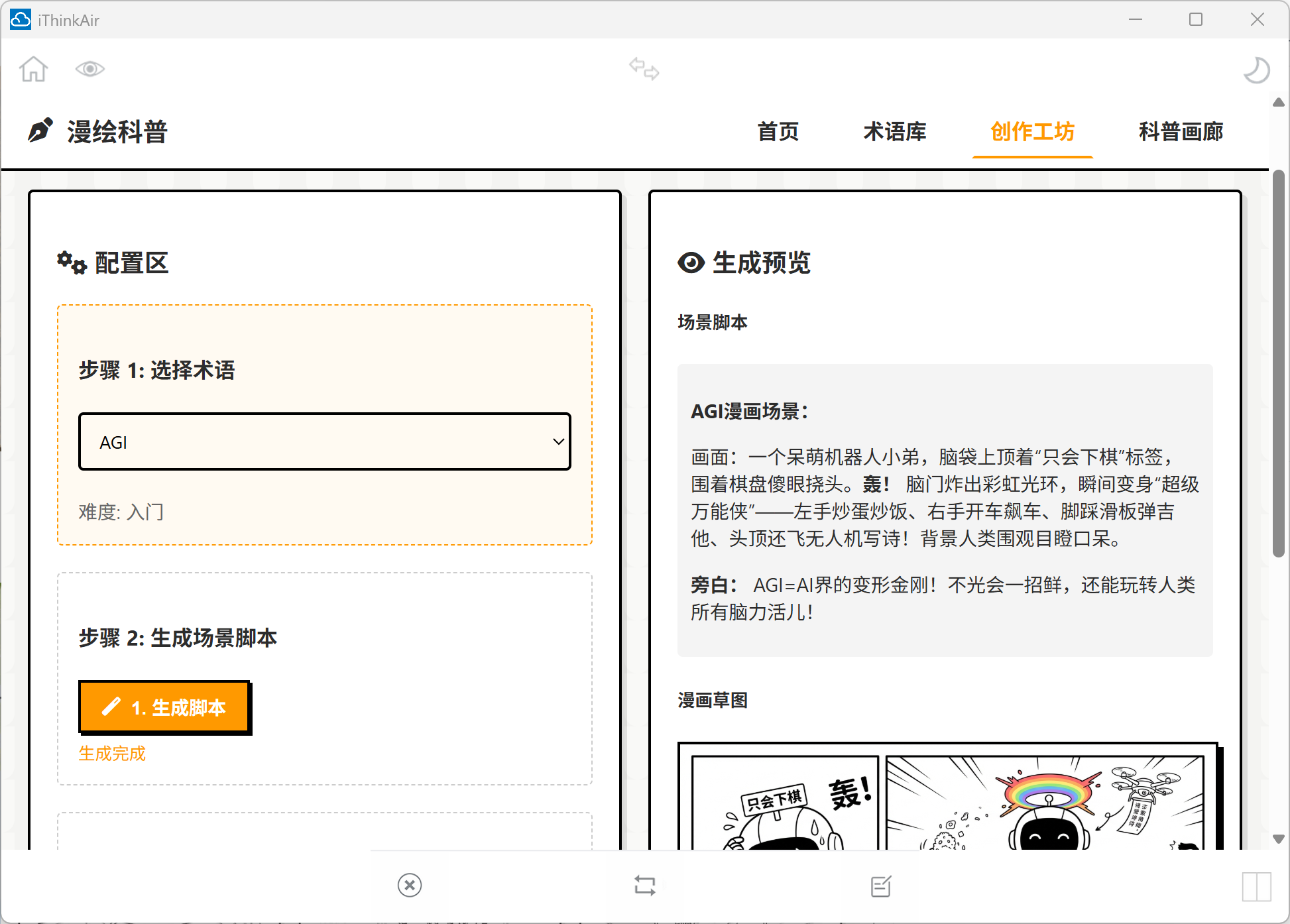Click the 漫绘科普 site title

(117, 131)
